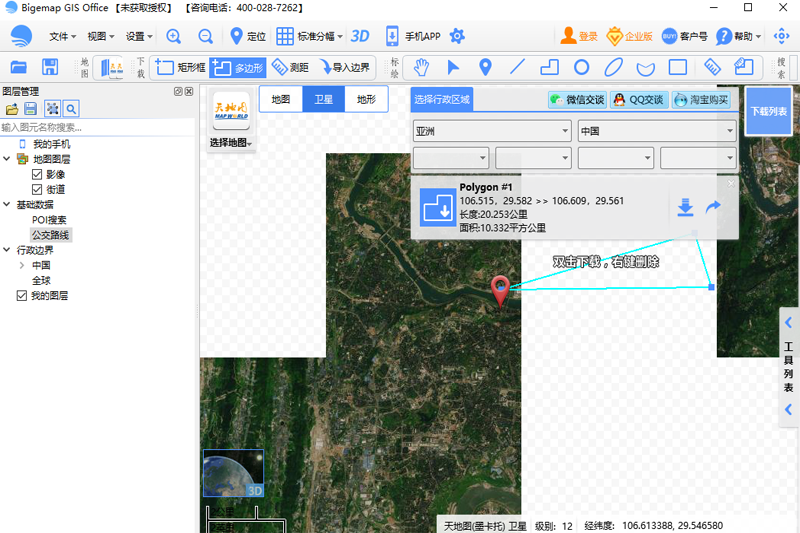Select the location pin marker tool
The width and height of the screenshot is (800, 533).
[x=485, y=68]
